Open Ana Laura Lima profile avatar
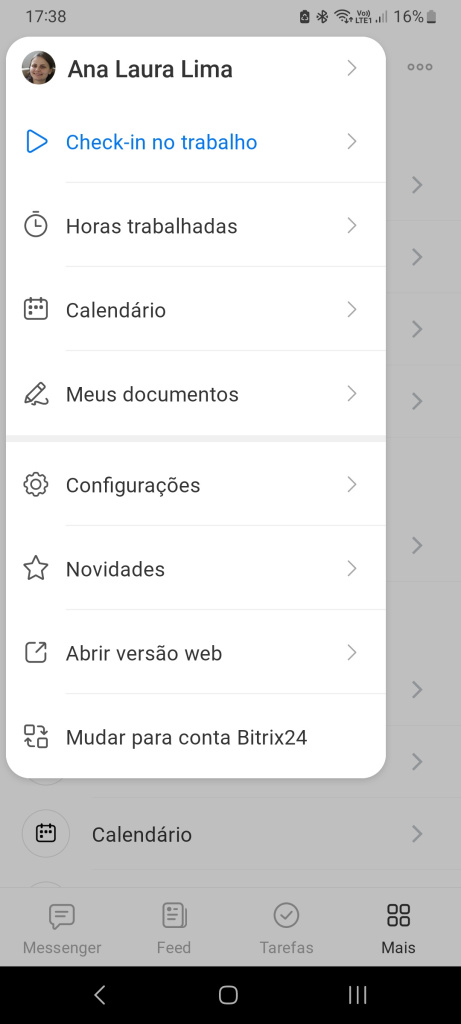This screenshot has width=461, height=1024. [x=38, y=68]
